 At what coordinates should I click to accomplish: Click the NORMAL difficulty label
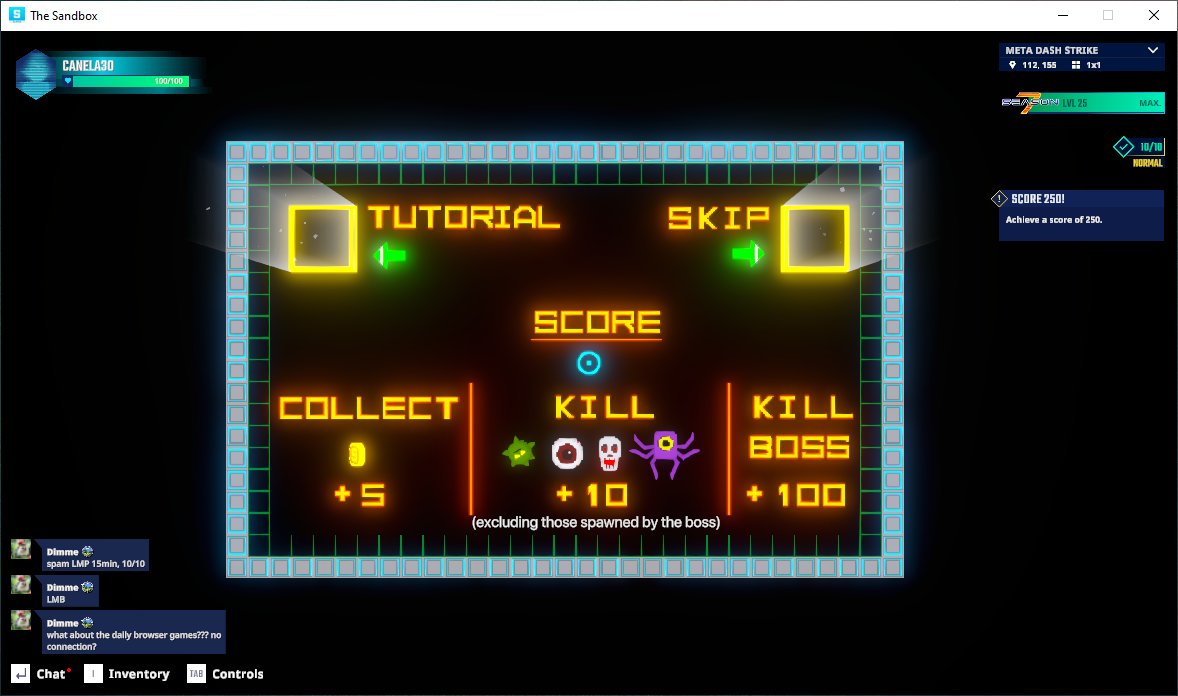(1147, 163)
